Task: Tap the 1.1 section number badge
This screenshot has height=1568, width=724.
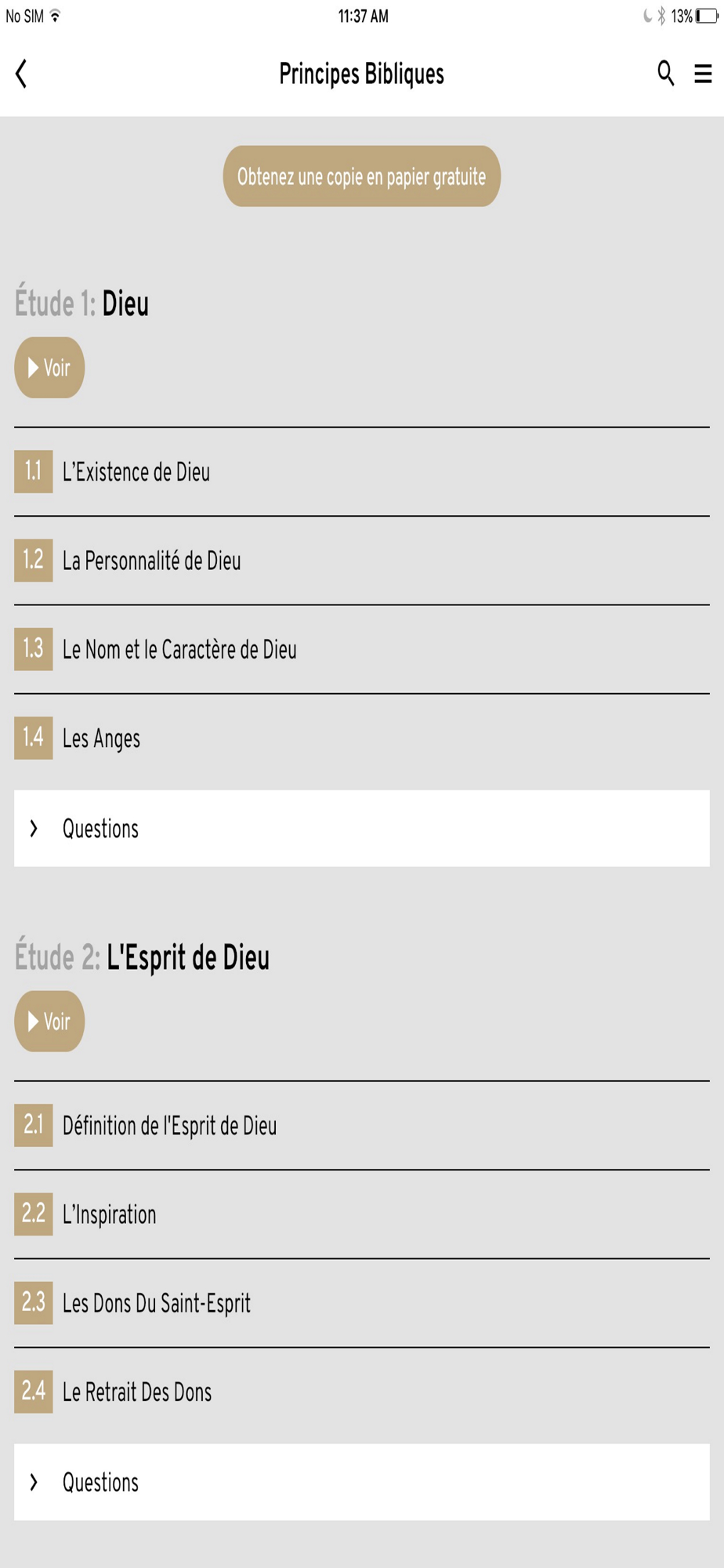Action: click(34, 471)
